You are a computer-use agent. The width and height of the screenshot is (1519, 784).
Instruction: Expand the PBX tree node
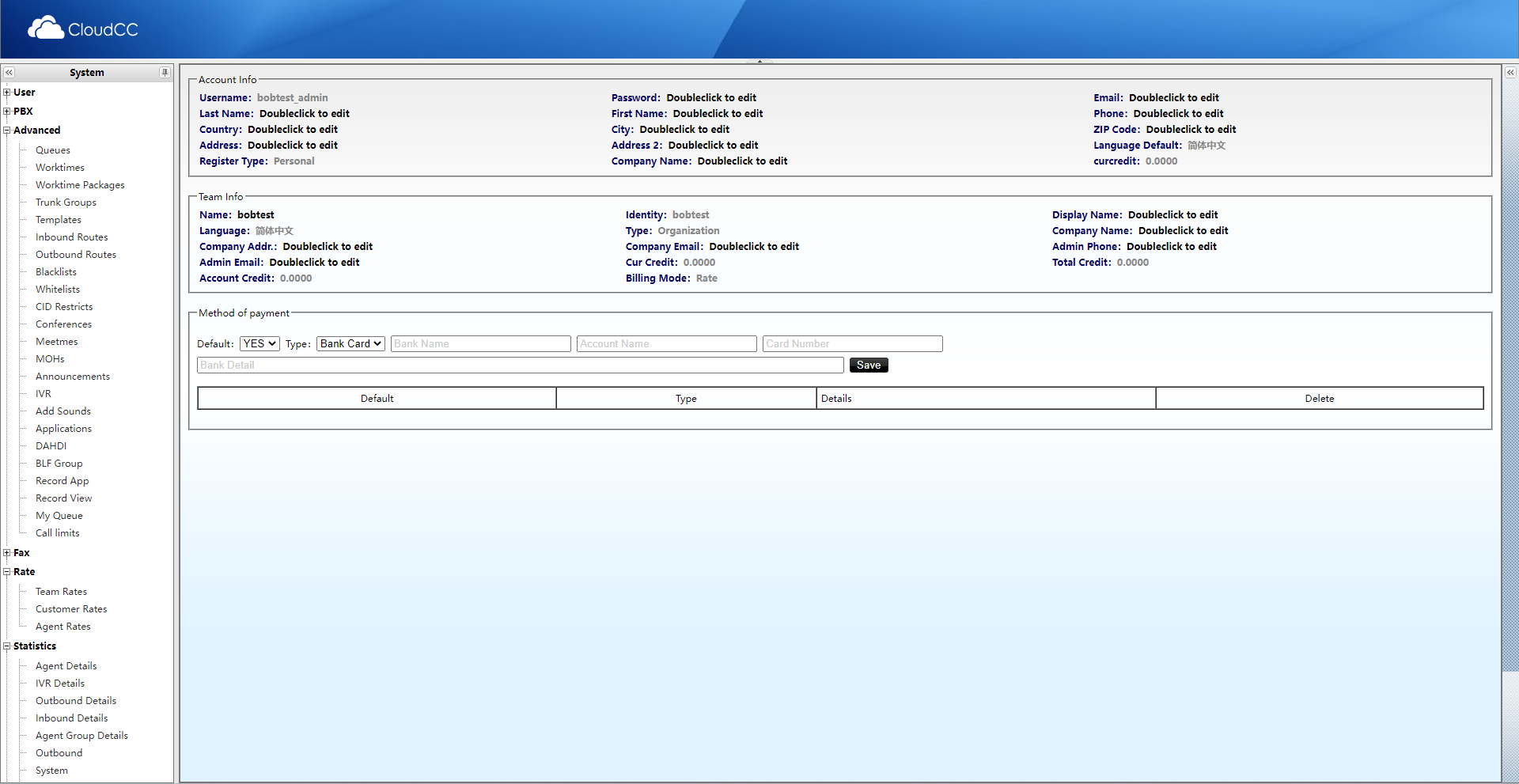pos(6,111)
